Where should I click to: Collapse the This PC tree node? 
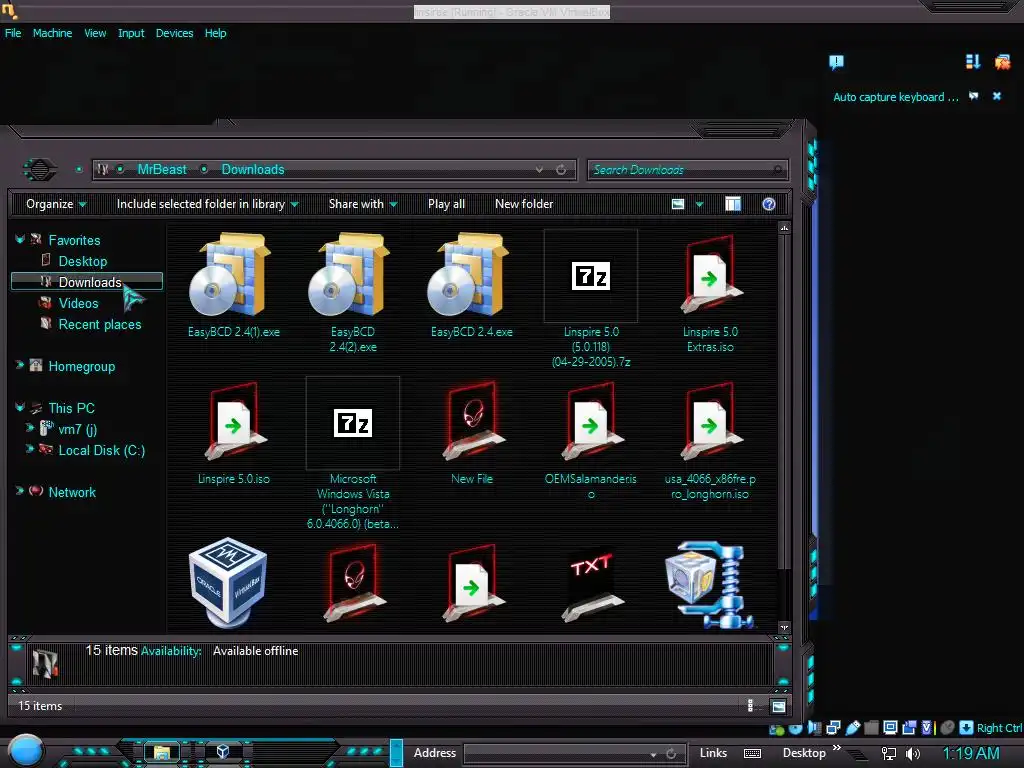[x=20, y=408]
